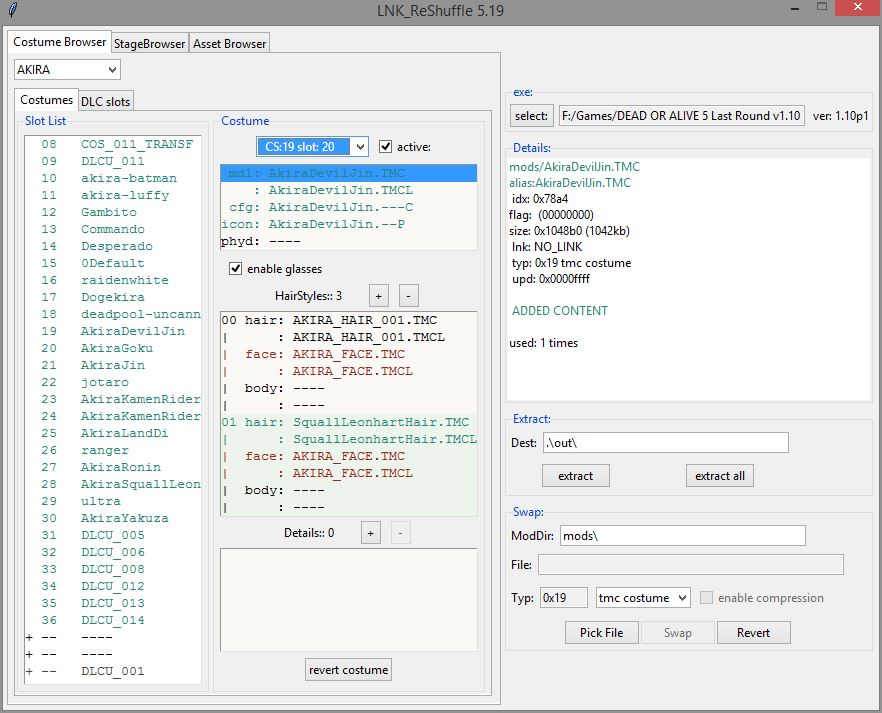Image resolution: width=882 pixels, height=713 pixels.
Task: Select slot 28 AkiraSquallLeon
Action: coord(112,484)
